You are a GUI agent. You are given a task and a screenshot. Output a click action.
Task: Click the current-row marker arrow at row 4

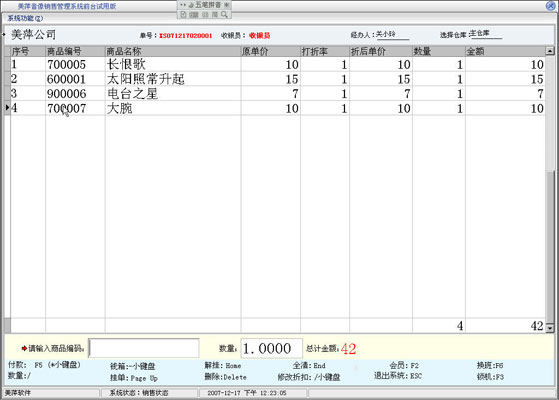7,107
